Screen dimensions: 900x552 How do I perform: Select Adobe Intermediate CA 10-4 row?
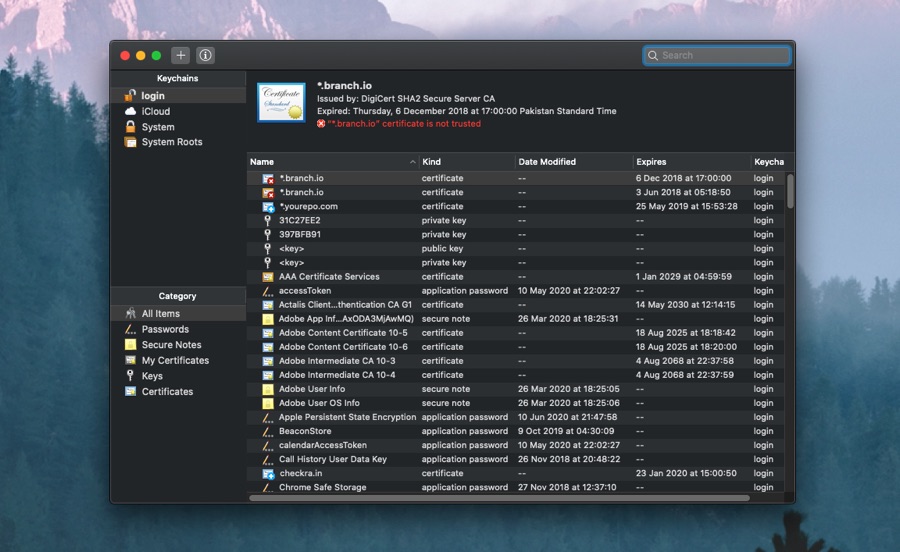[515, 375]
